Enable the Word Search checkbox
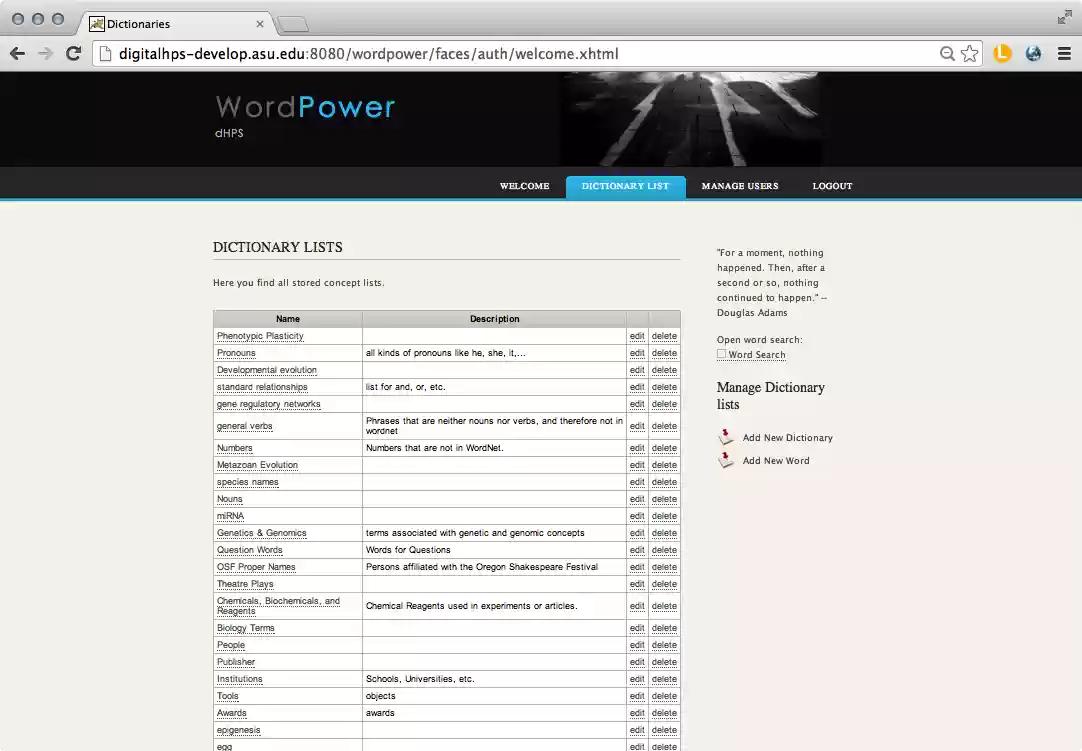1082x751 pixels. (722, 354)
